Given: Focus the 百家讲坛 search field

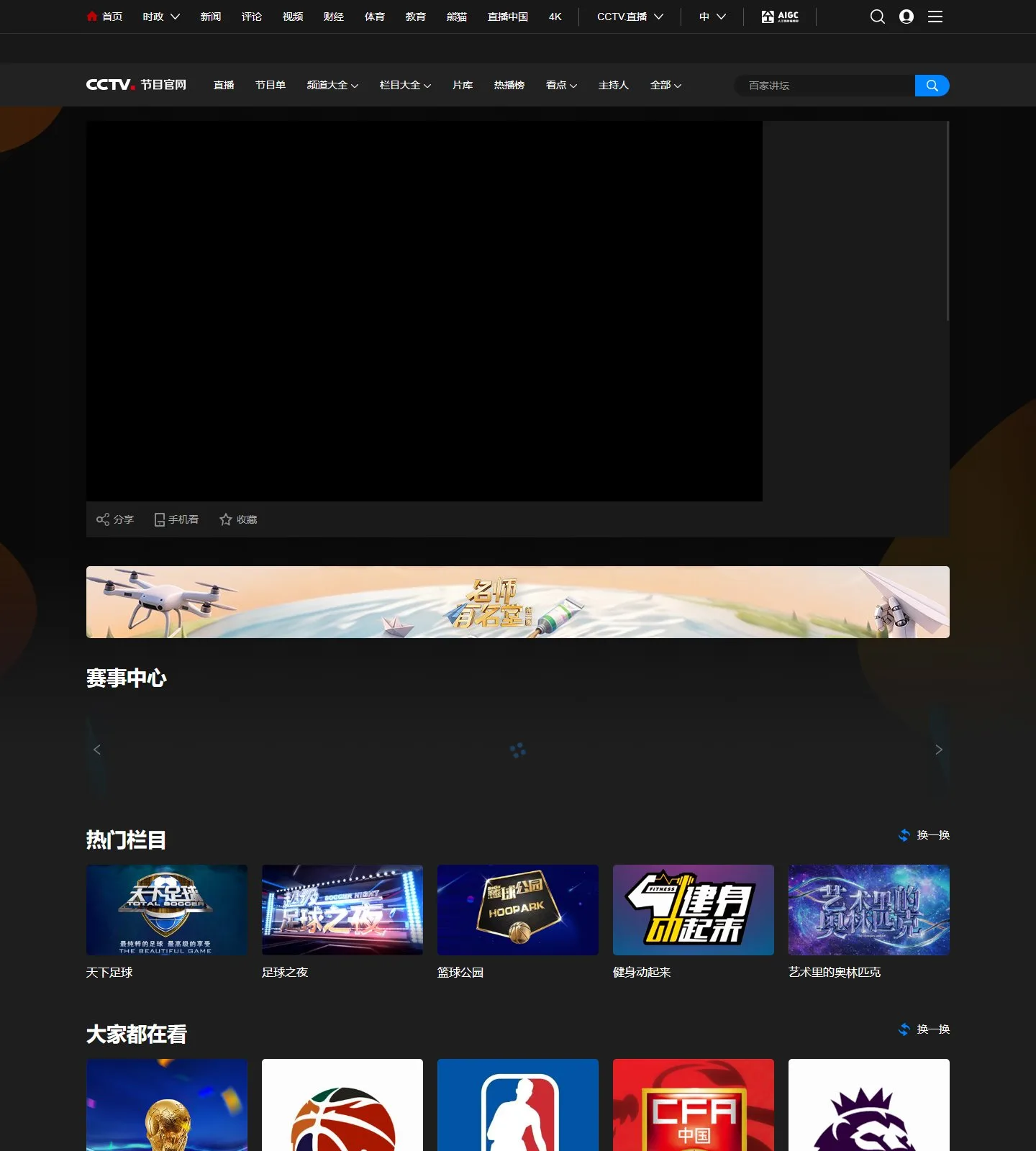Looking at the screenshot, I should [824, 86].
